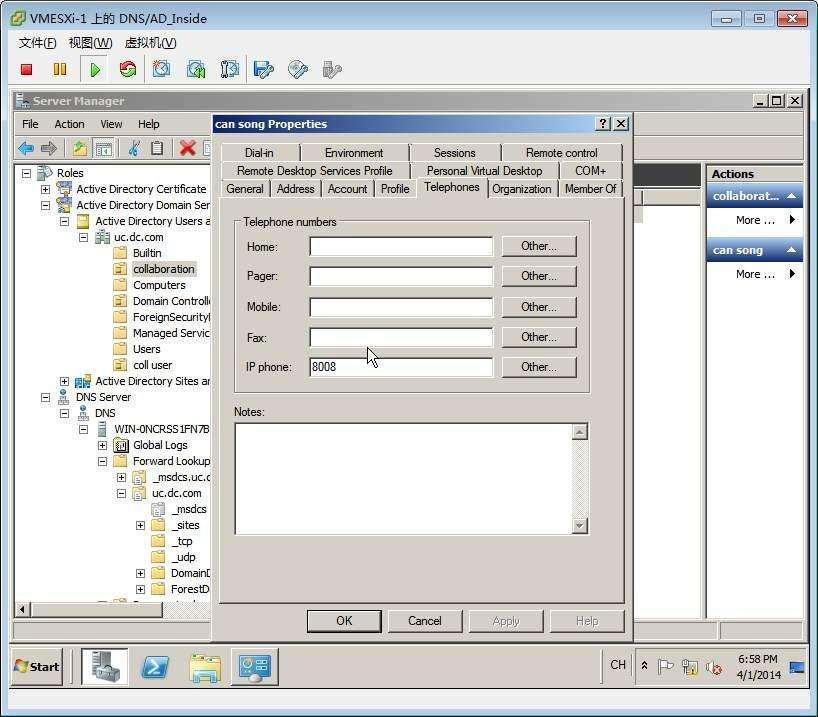Switch to the Account tab

tap(347, 189)
